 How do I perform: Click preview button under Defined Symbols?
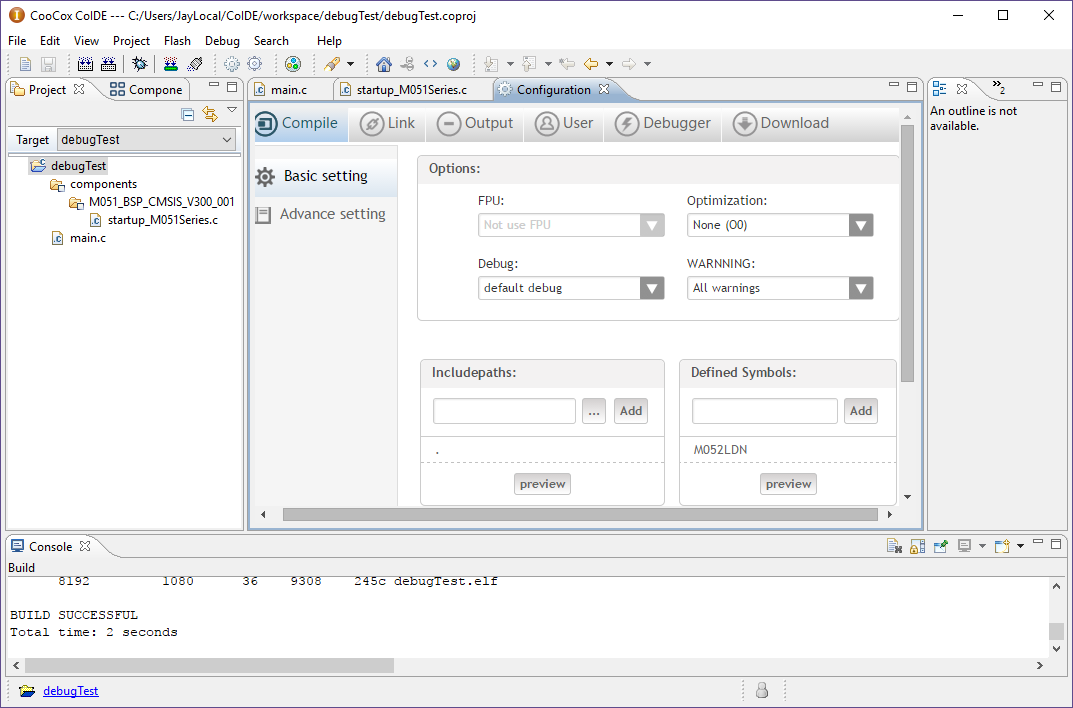point(788,484)
